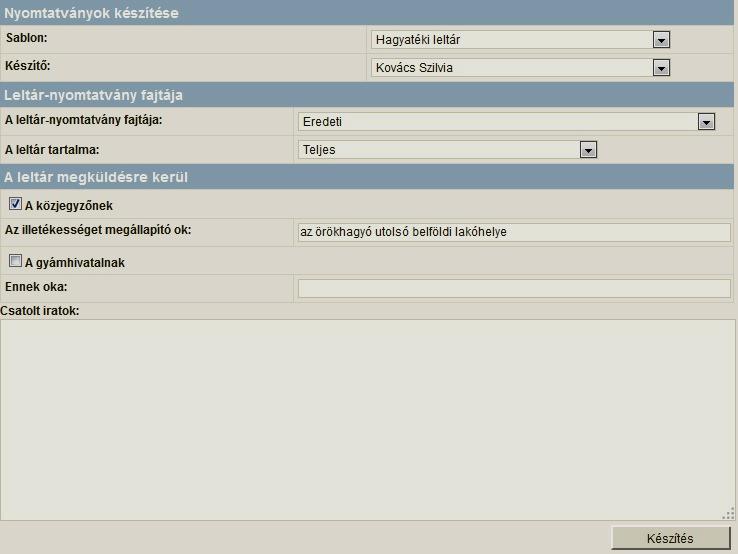Screen dimensions: 738x554
Task: Click the Az illetékességet megállapító ok: label
Action: pos(98,230)
